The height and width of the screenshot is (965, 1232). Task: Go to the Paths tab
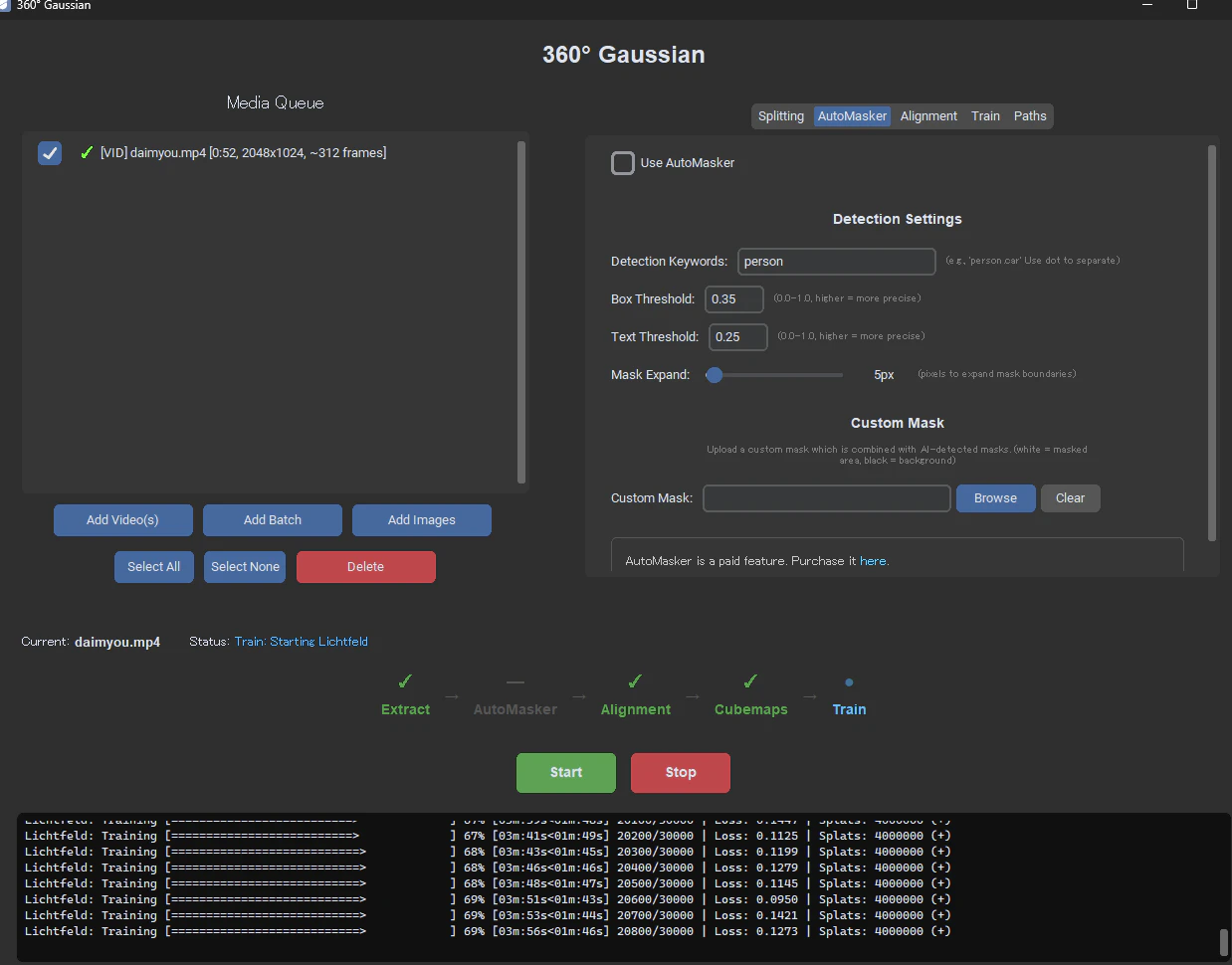pyautogui.click(x=1030, y=116)
